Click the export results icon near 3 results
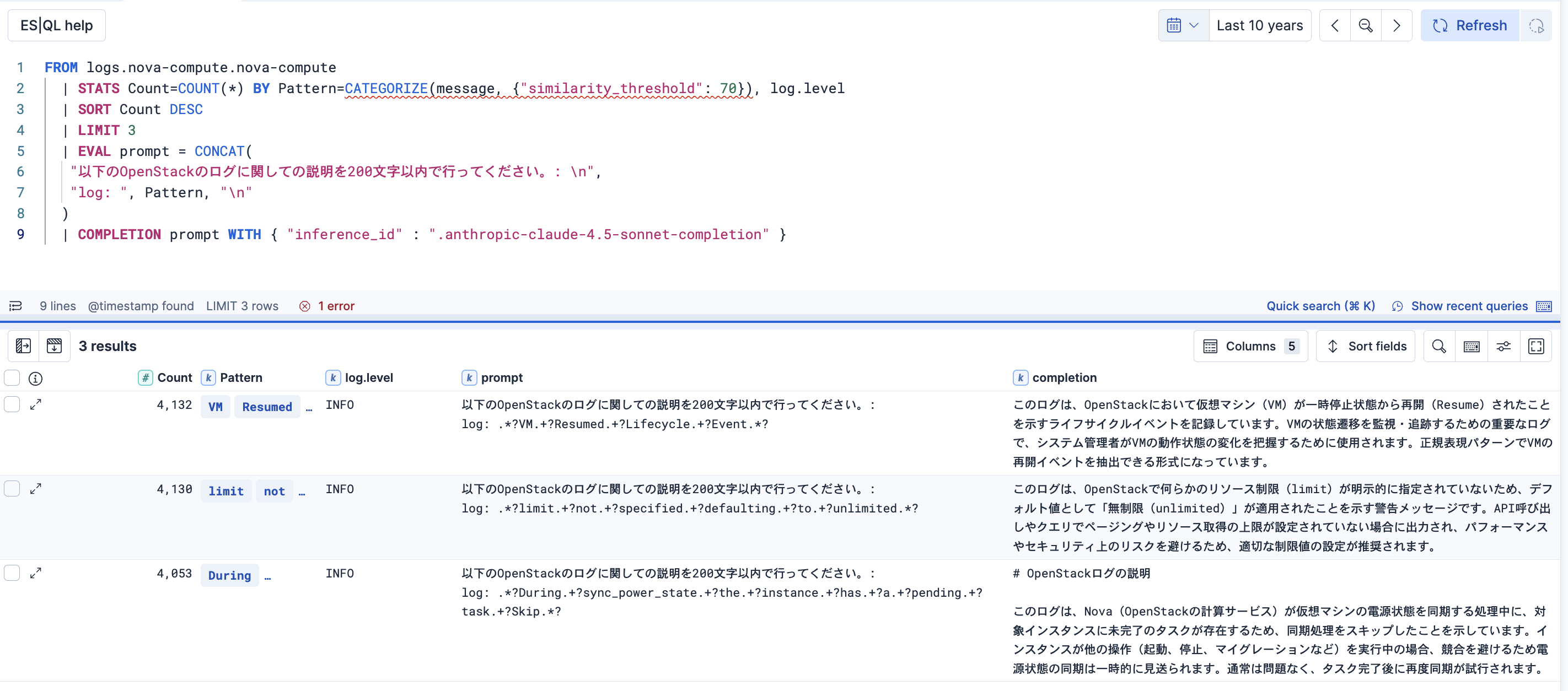The height and width of the screenshot is (691, 1568). click(x=55, y=345)
